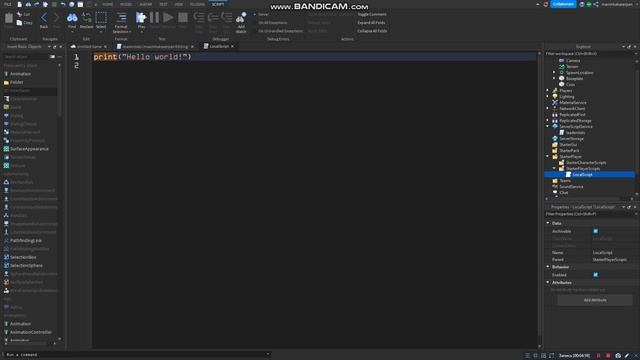Open the Insert Basic Objects dropdown
The height and width of the screenshot is (360, 640).
coord(49,47)
